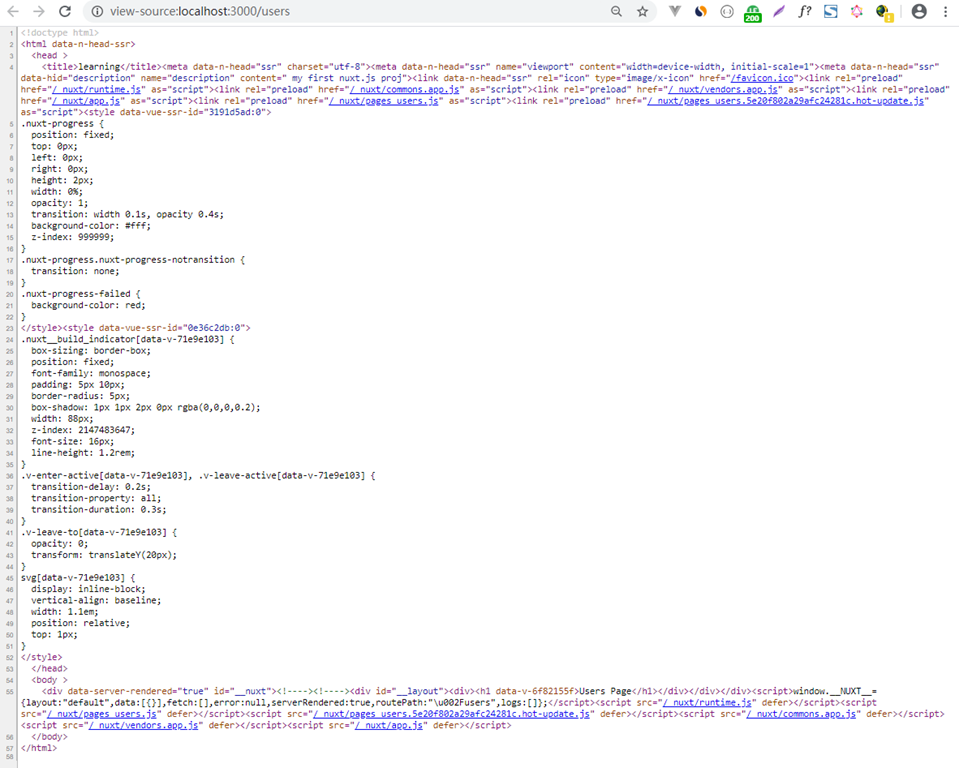The image size is (959, 768).
Task: Open the blue S extension icon
Action: point(831,11)
